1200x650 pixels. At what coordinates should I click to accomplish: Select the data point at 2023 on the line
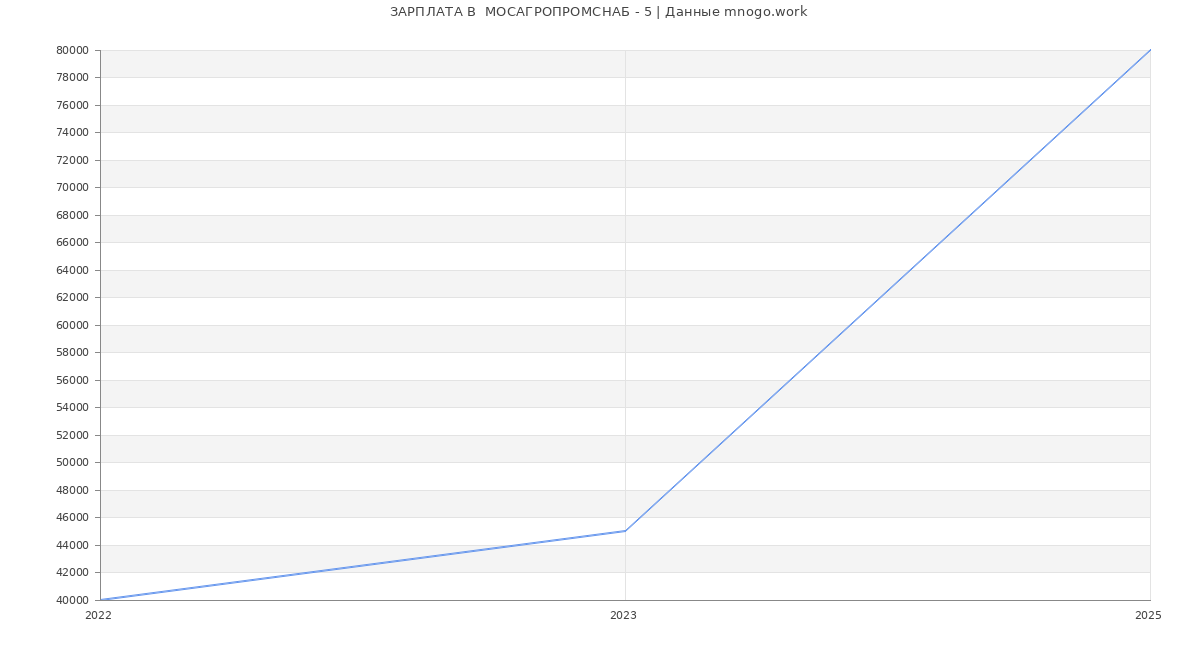(625, 531)
